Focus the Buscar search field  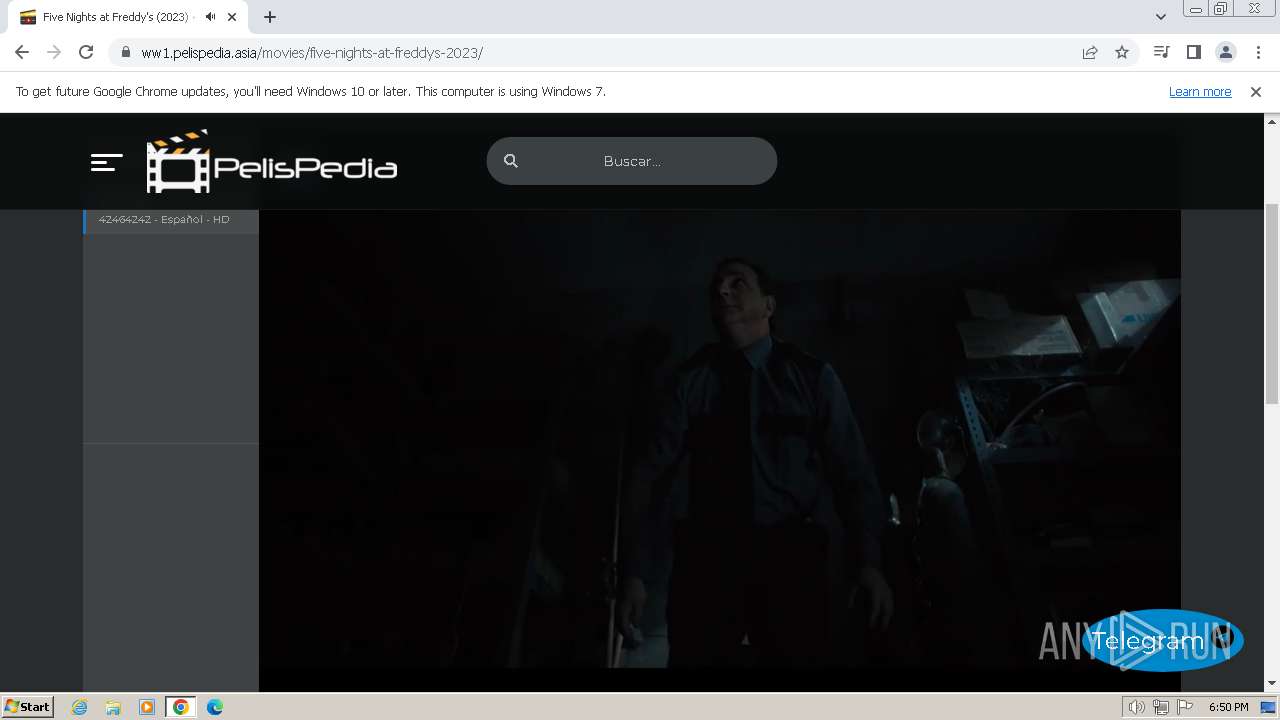click(x=632, y=161)
